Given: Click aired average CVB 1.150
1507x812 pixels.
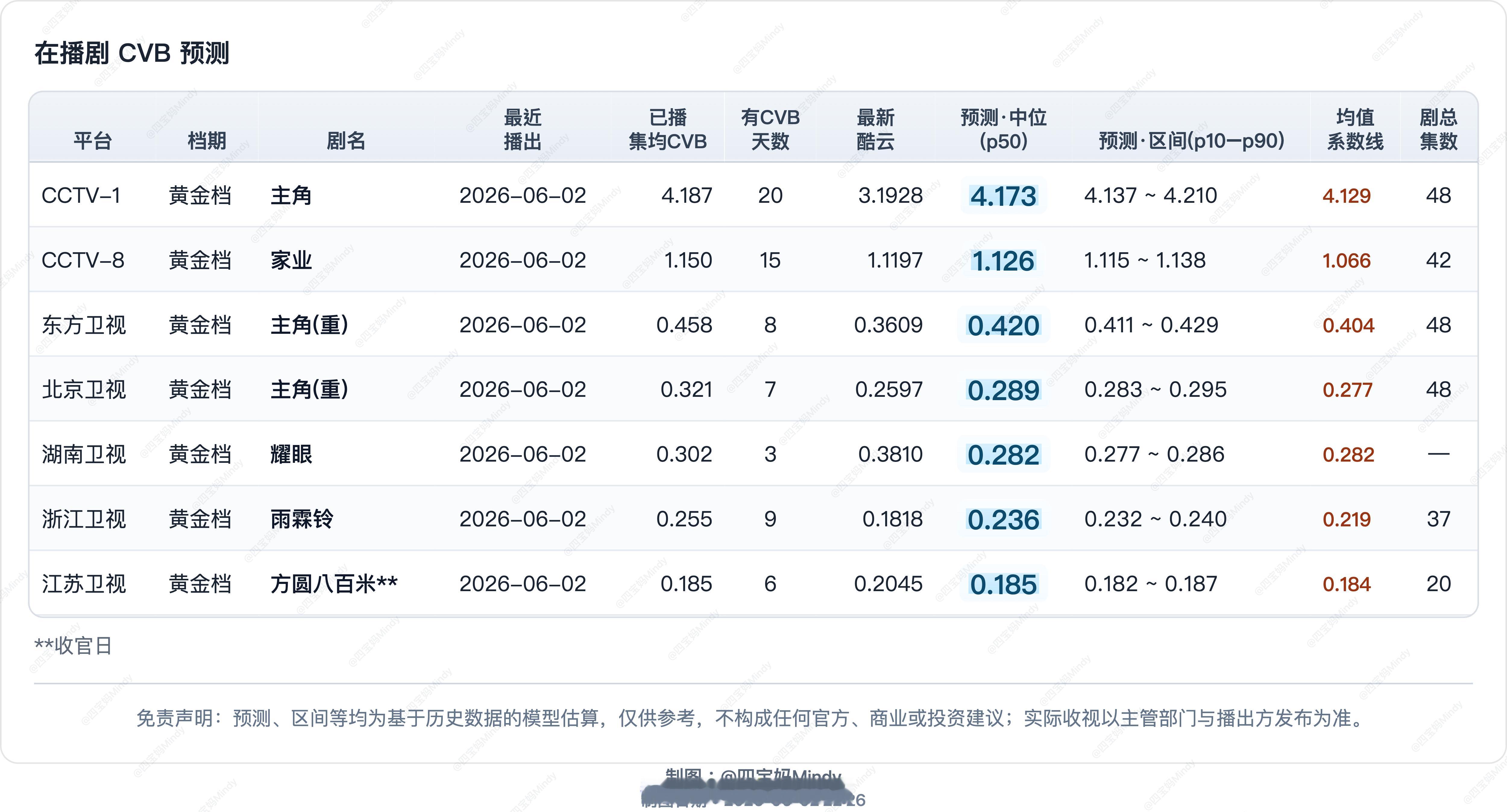Looking at the screenshot, I should point(688,260).
